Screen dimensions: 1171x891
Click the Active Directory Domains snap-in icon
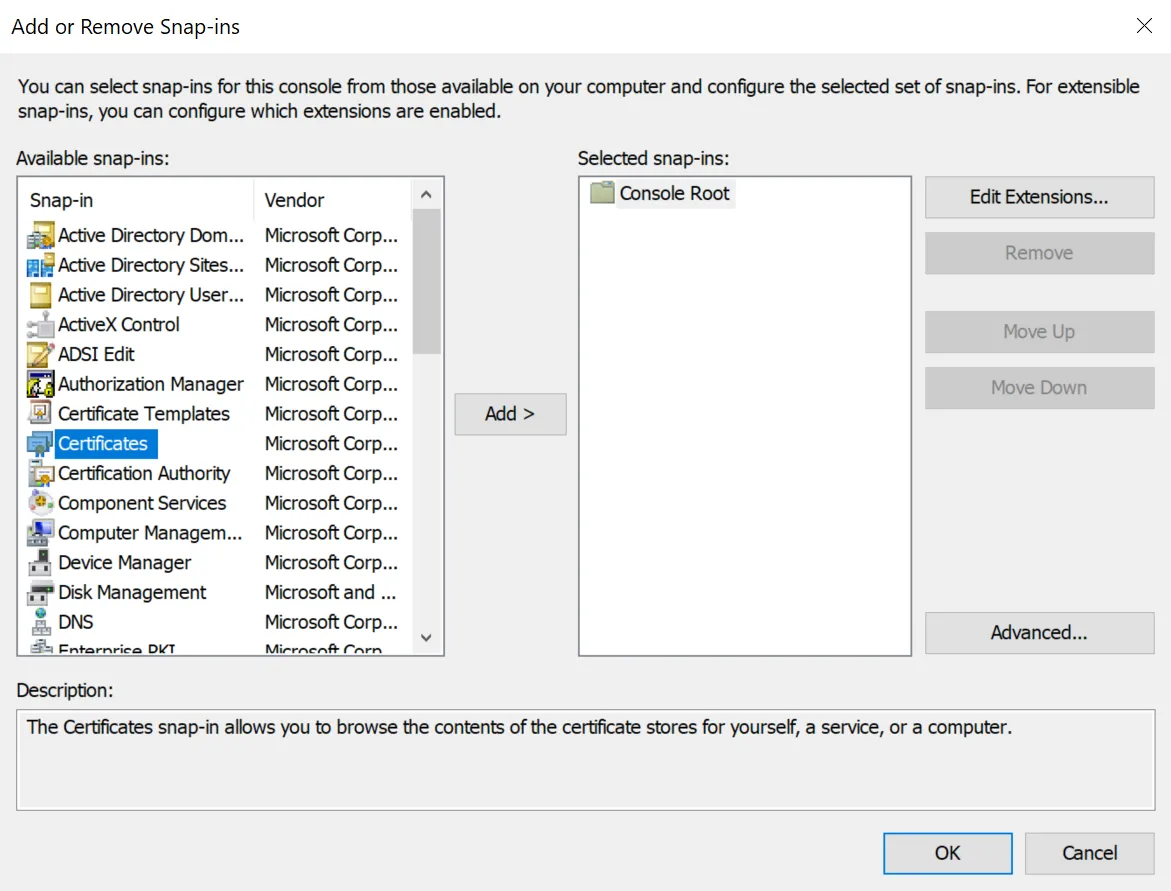[40, 235]
